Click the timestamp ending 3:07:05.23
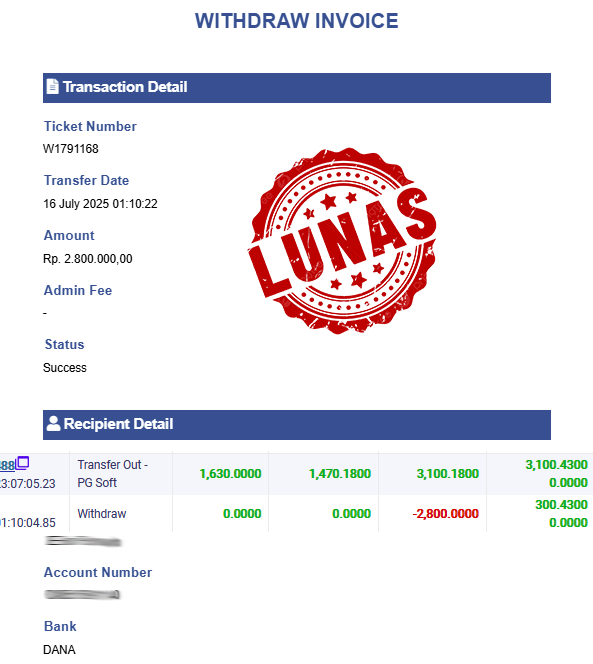 [28, 484]
